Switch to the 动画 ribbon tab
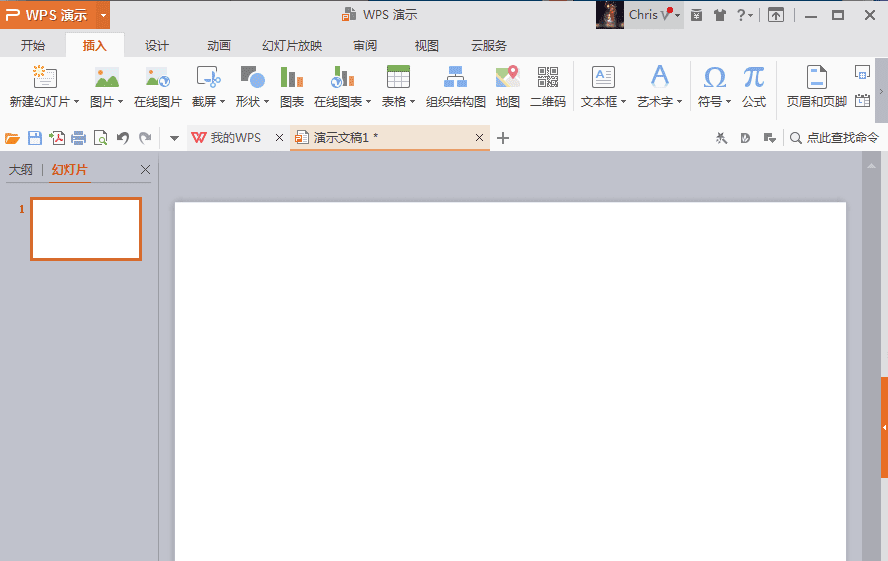This screenshot has width=888, height=561. tap(219, 45)
